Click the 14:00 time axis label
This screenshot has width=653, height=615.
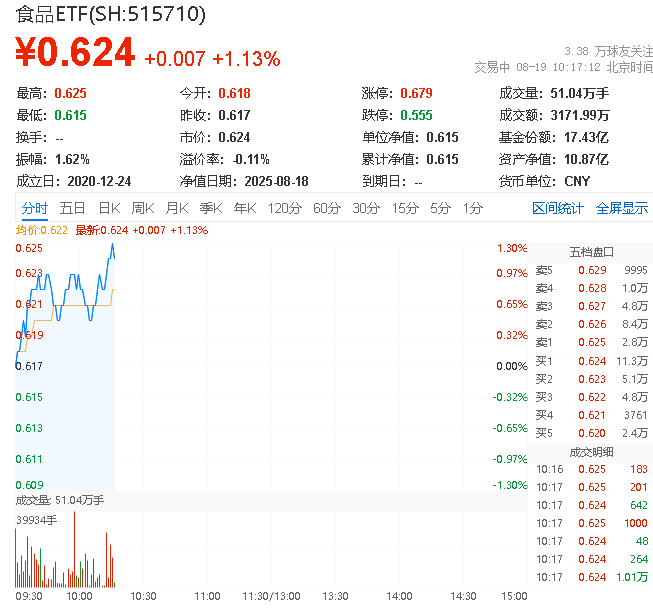tap(399, 597)
